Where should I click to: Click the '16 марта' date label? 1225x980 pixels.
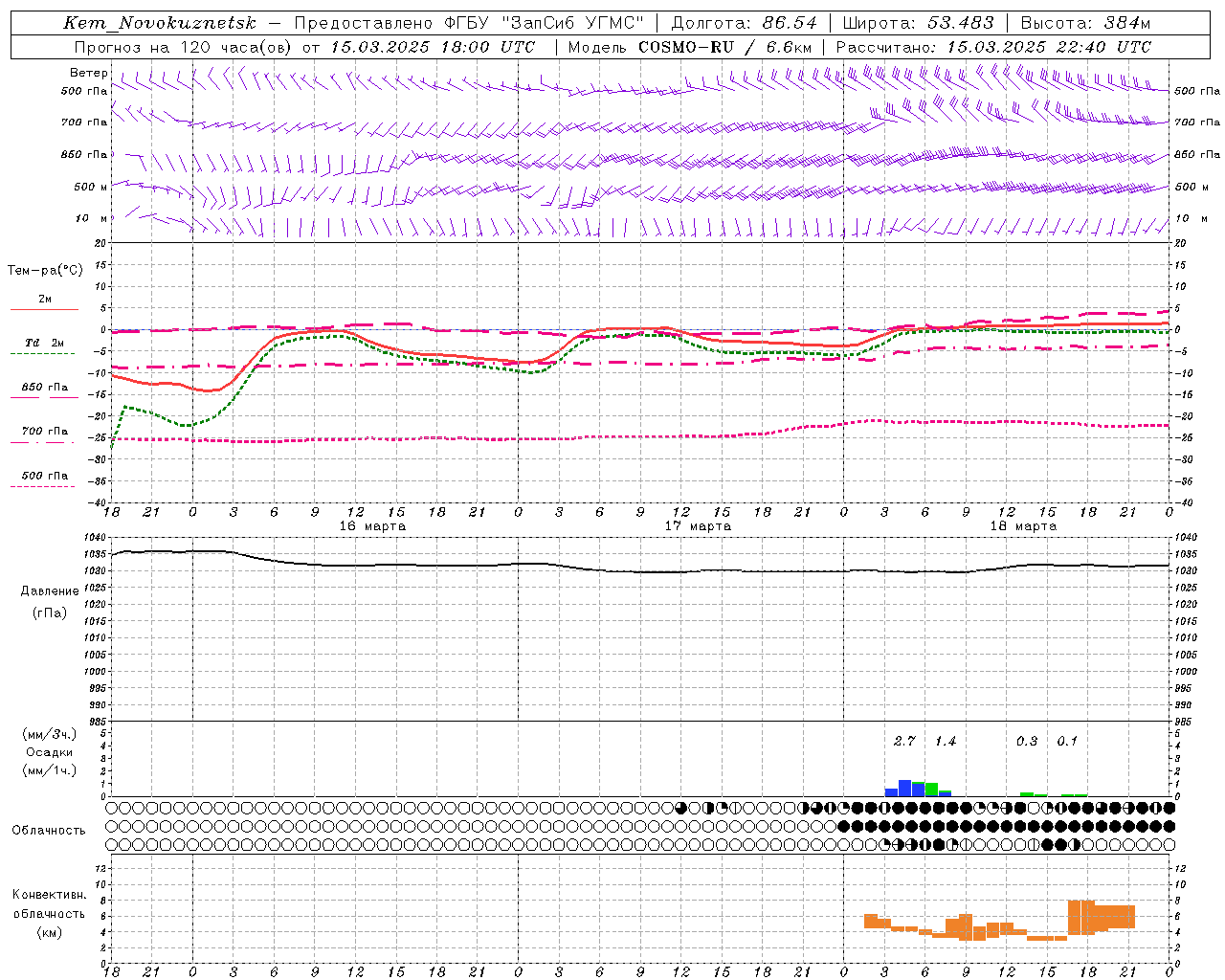(372, 526)
